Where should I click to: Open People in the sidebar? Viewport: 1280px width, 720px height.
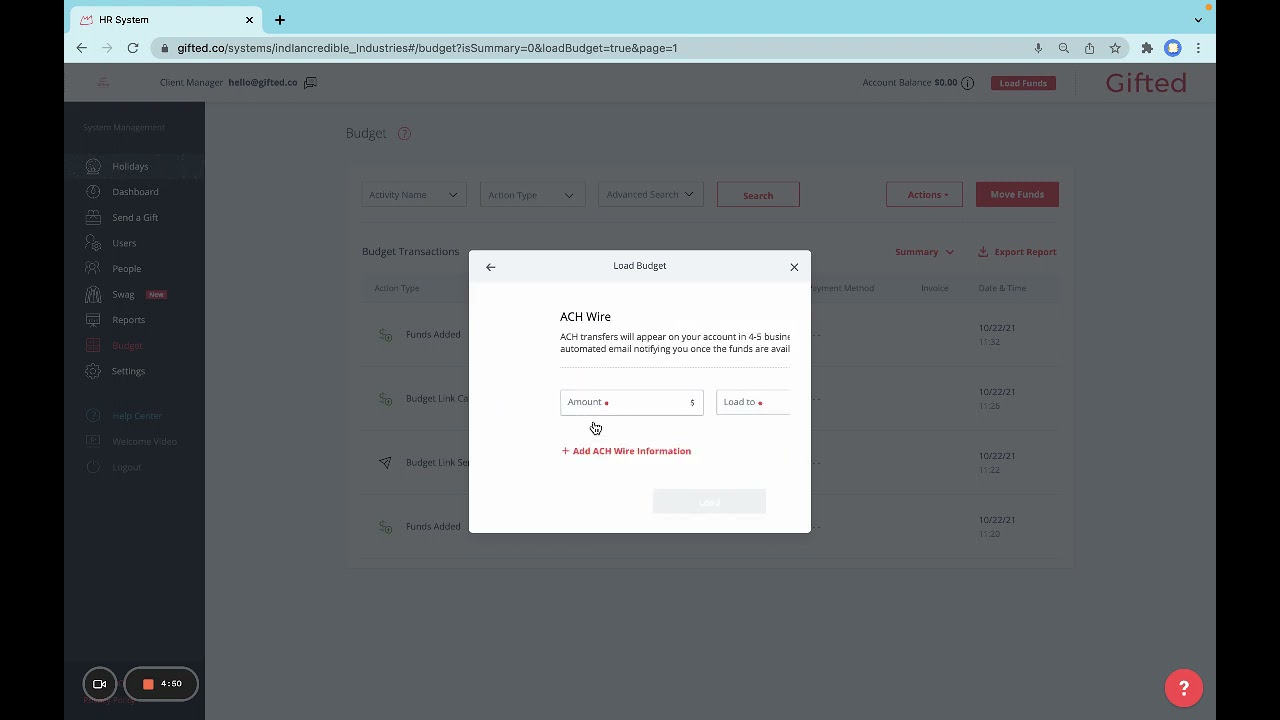(x=126, y=269)
